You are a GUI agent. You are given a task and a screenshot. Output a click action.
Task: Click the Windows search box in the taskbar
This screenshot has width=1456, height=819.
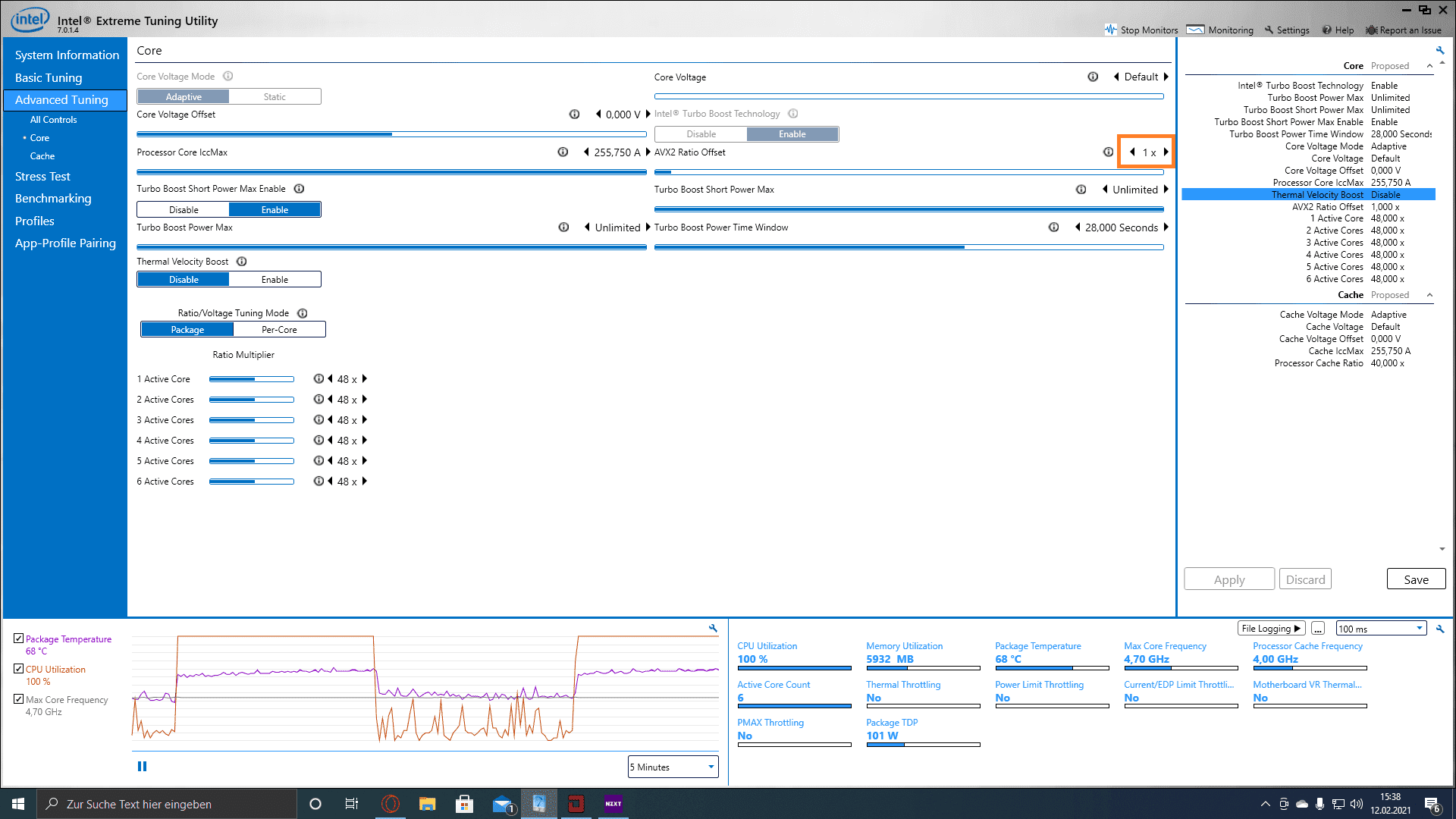pos(167,804)
